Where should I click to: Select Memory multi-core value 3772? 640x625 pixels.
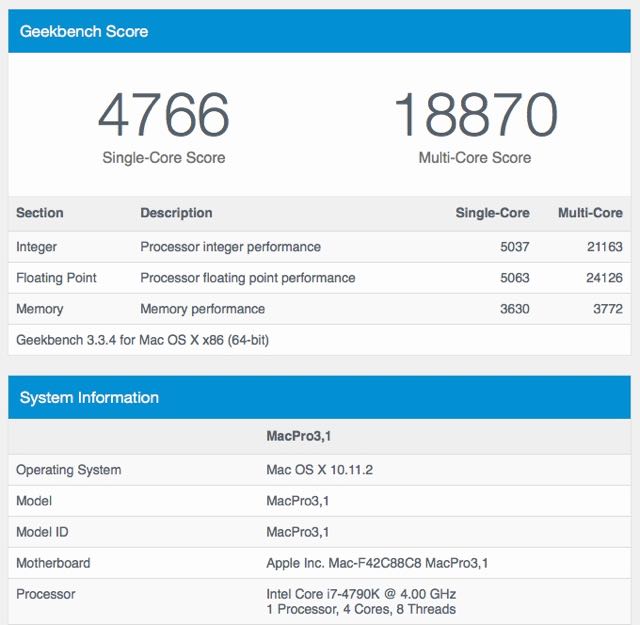608,309
